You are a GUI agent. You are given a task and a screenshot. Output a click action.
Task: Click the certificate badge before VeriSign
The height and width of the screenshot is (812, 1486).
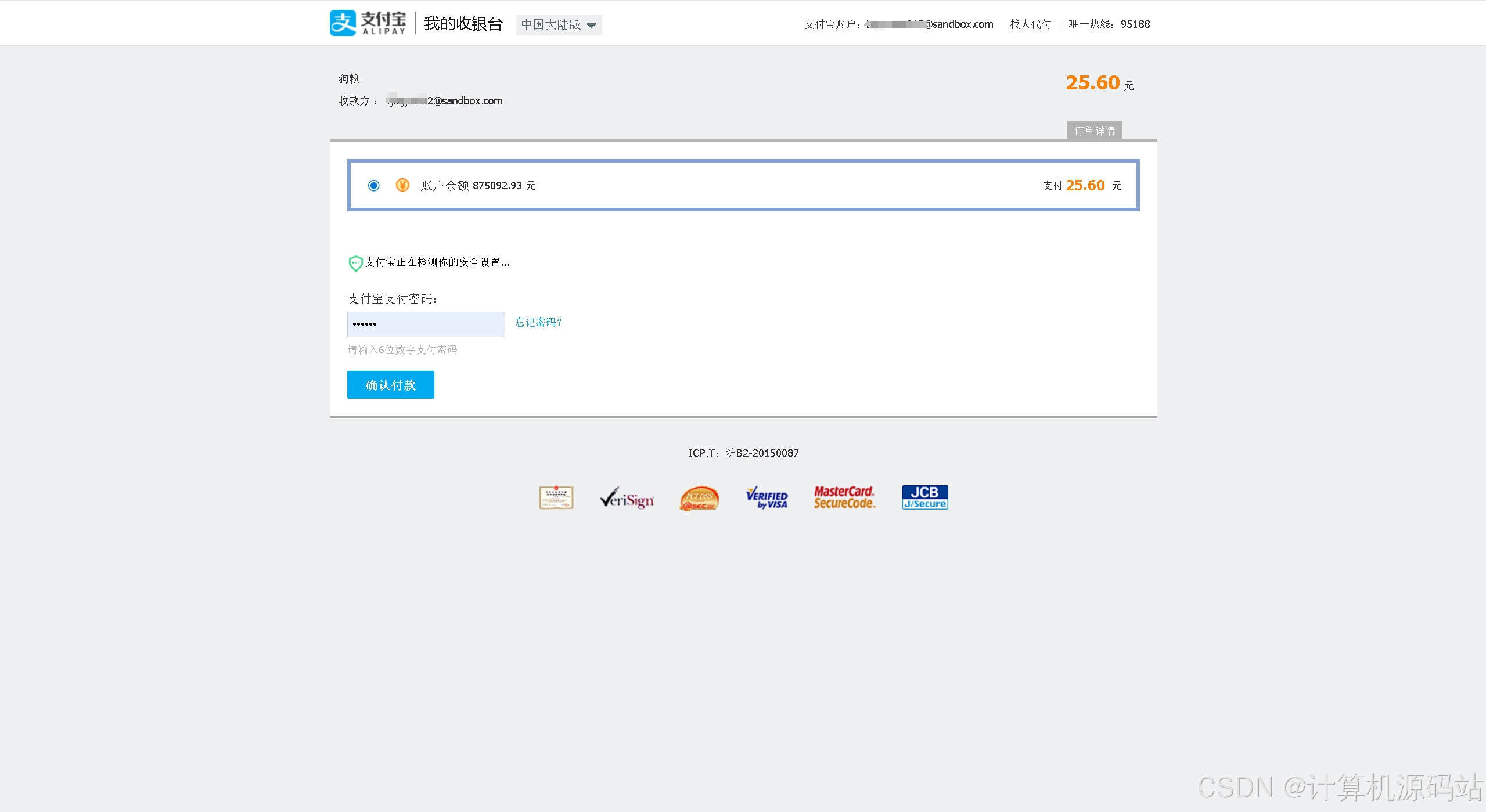click(556, 498)
